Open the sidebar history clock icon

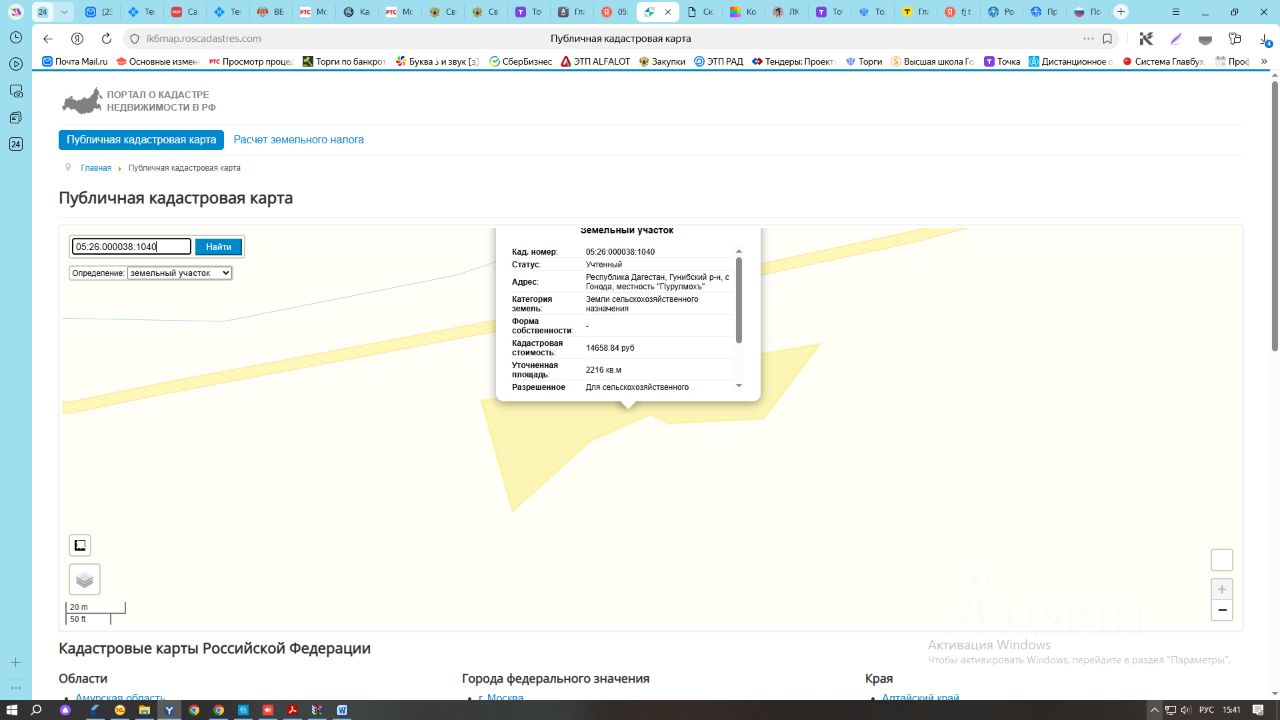[16, 37]
